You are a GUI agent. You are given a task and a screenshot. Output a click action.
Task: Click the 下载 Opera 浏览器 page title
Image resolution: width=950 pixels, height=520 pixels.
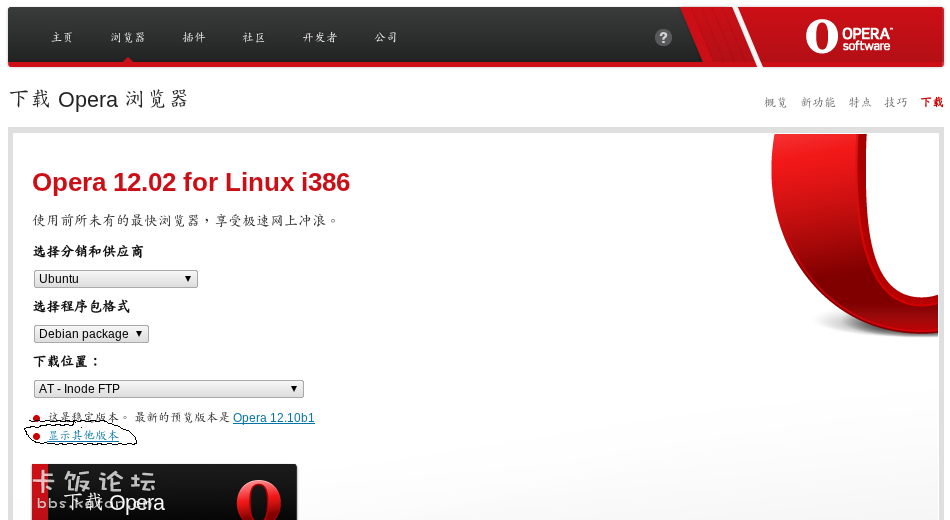click(x=99, y=99)
